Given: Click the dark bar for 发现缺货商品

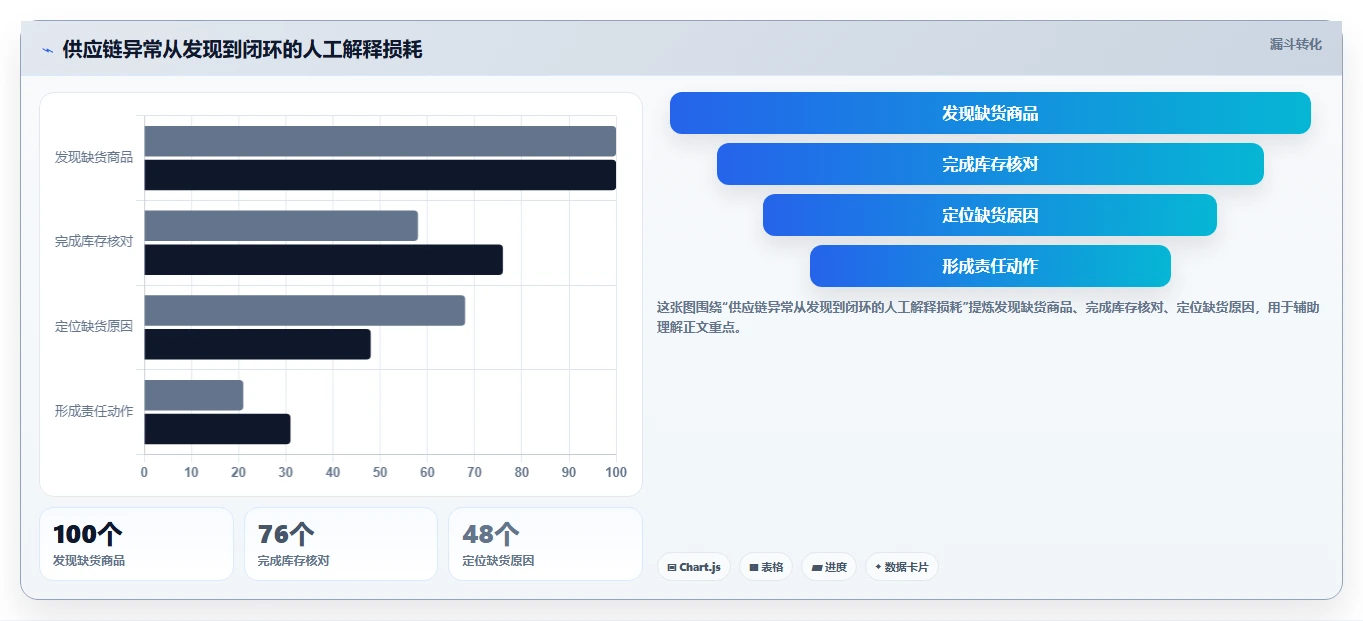Looking at the screenshot, I should [x=380, y=175].
